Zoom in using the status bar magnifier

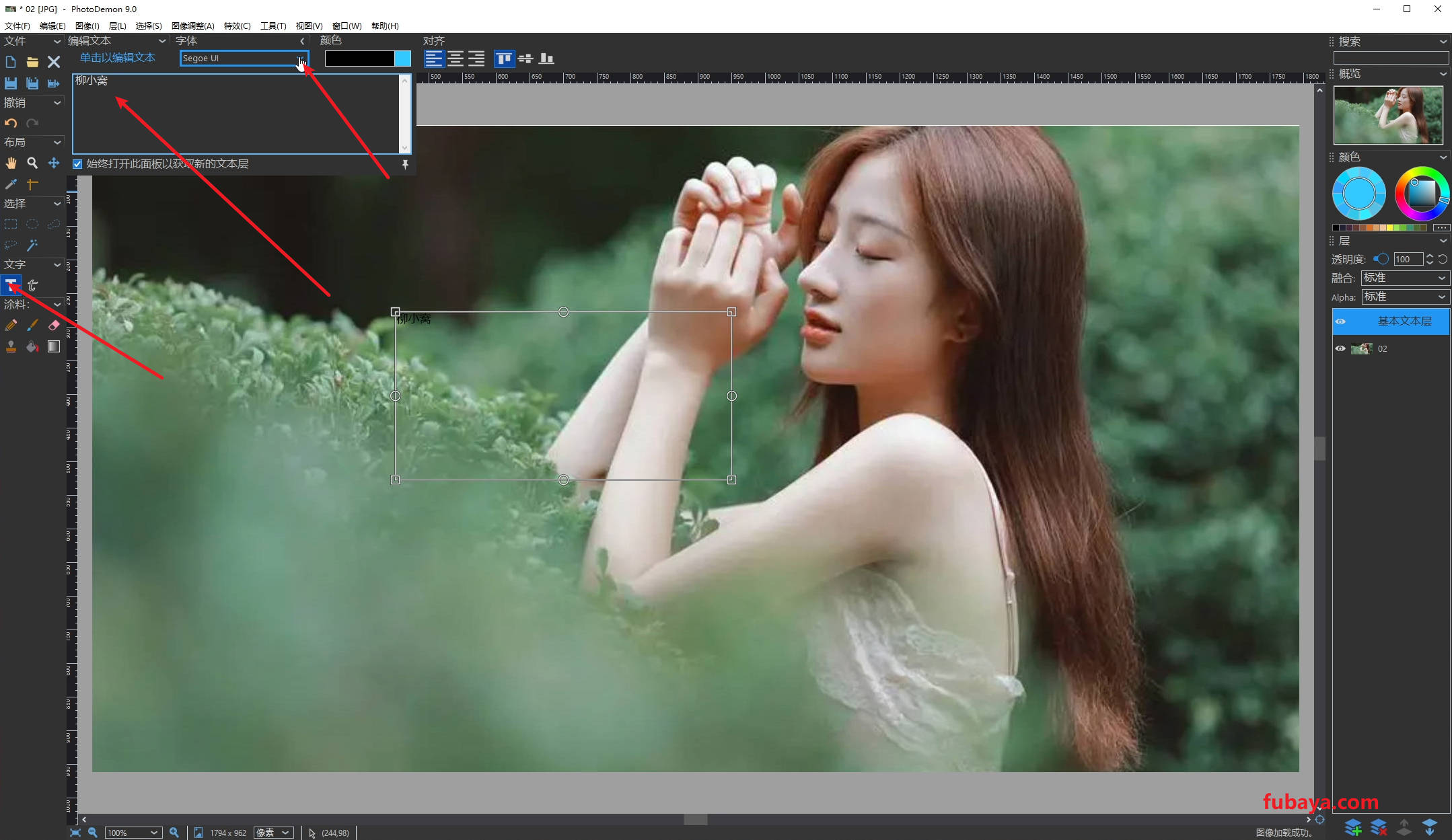pyautogui.click(x=174, y=833)
